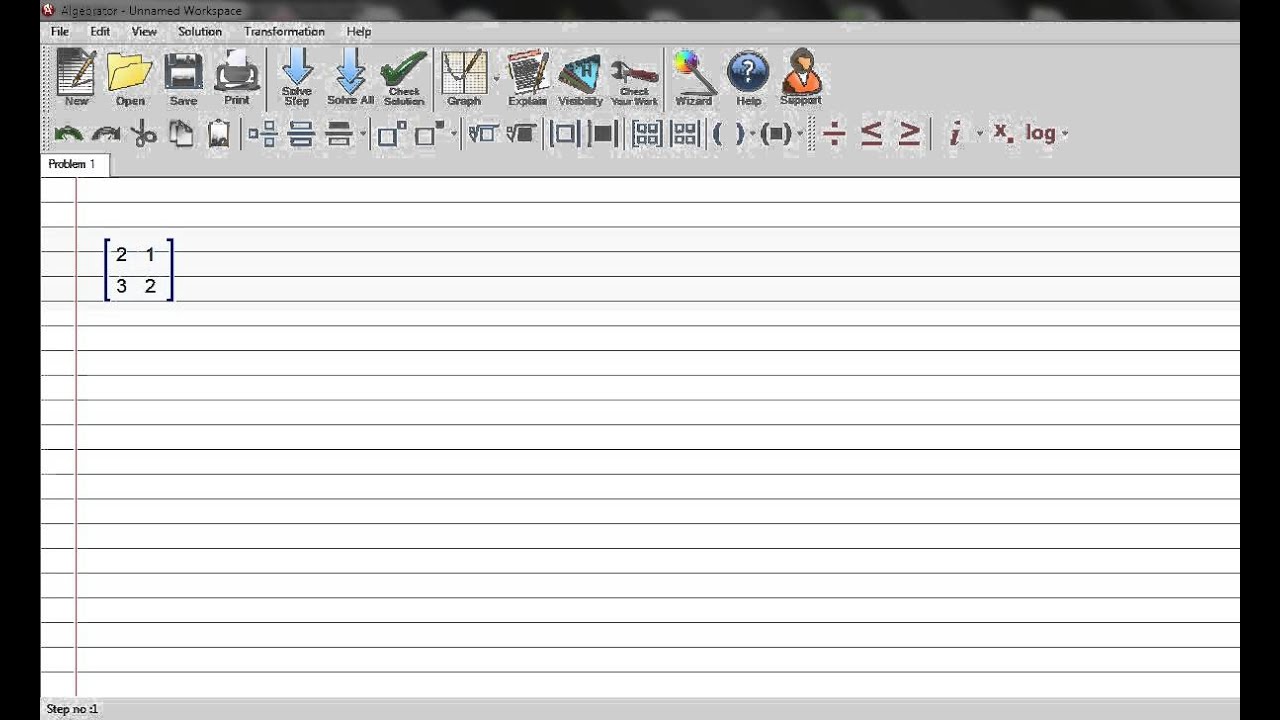
Task: Open the log functions dropdown arrow
Action: click(1065, 134)
